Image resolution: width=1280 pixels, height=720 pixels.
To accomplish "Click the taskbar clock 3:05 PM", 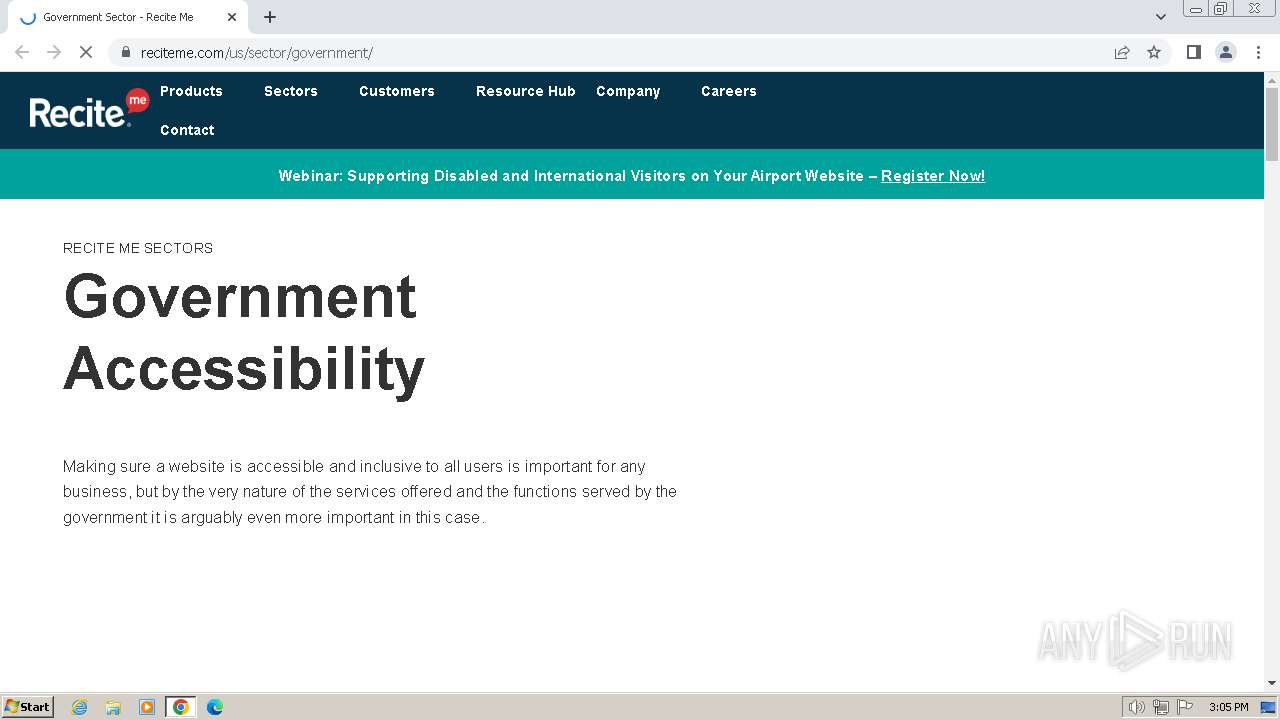I will click(x=1229, y=707).
